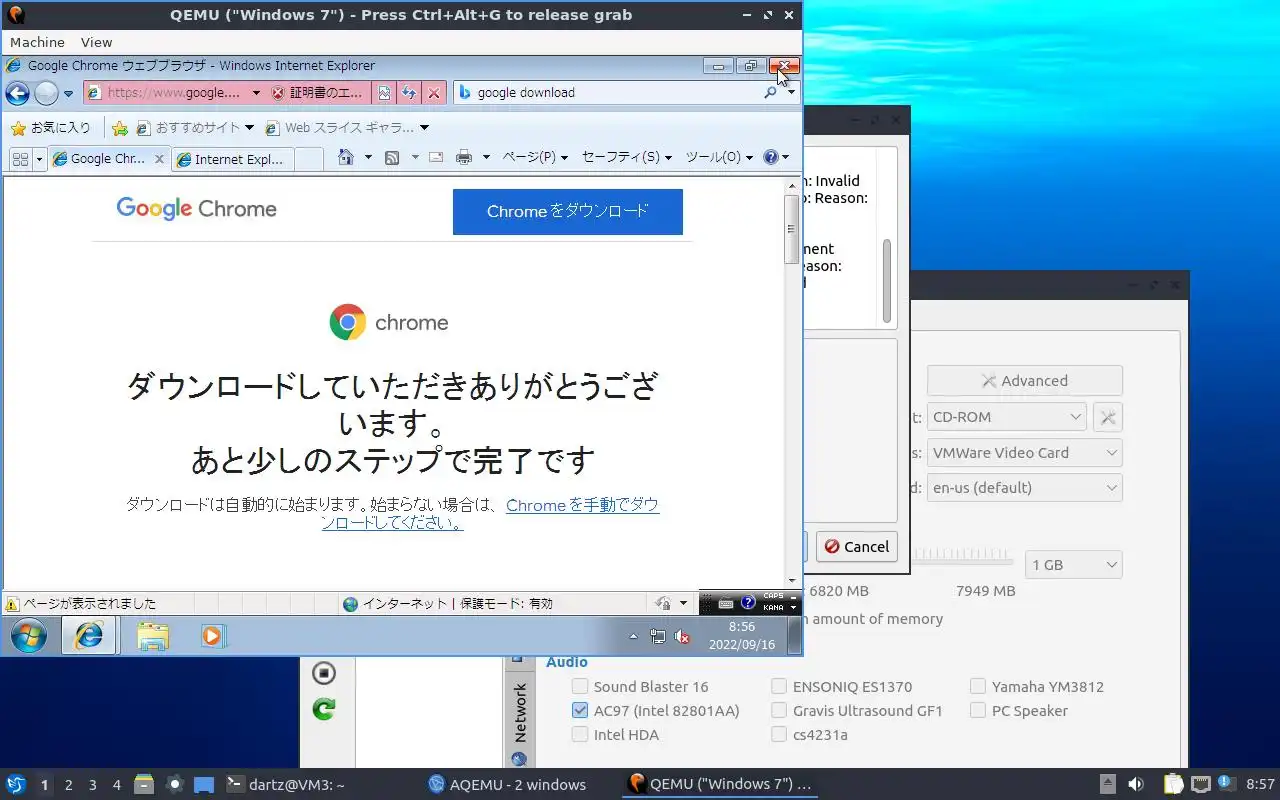1280x800 pixels.
Task: Open Windows Explorer folder icon on taskbar
Action: pyautogui.click(x=152, y=635)
